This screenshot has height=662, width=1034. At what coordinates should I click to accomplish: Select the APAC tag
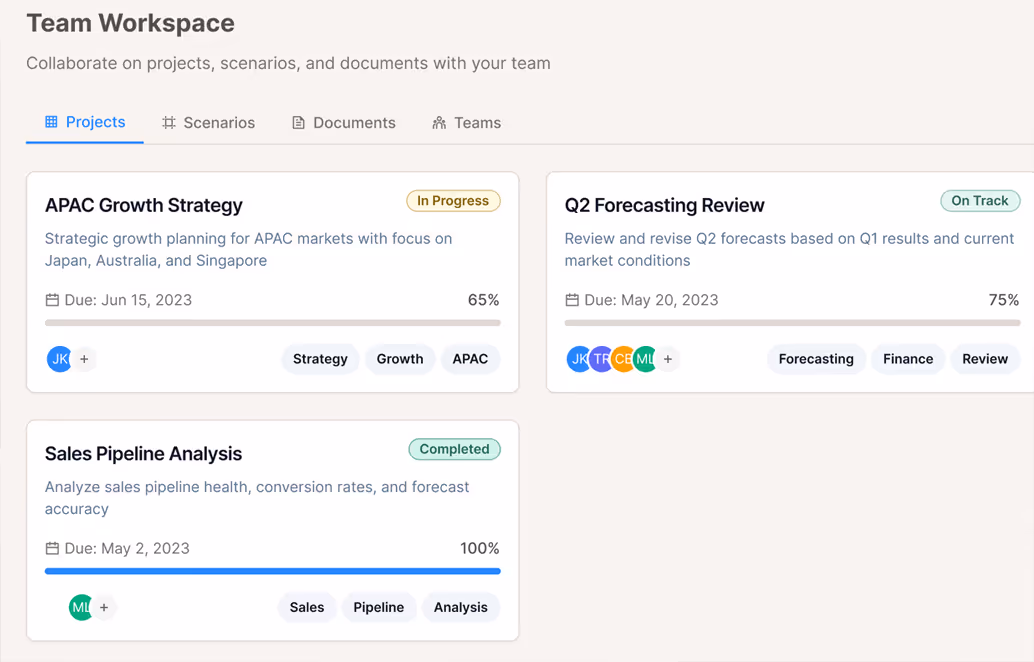tap(470, 359)
